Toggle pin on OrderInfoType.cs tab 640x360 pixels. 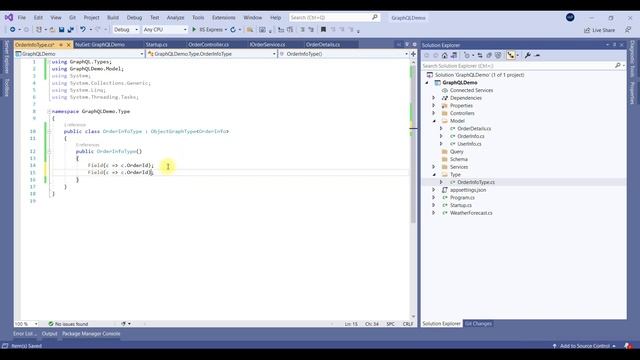tap(61, 44)
